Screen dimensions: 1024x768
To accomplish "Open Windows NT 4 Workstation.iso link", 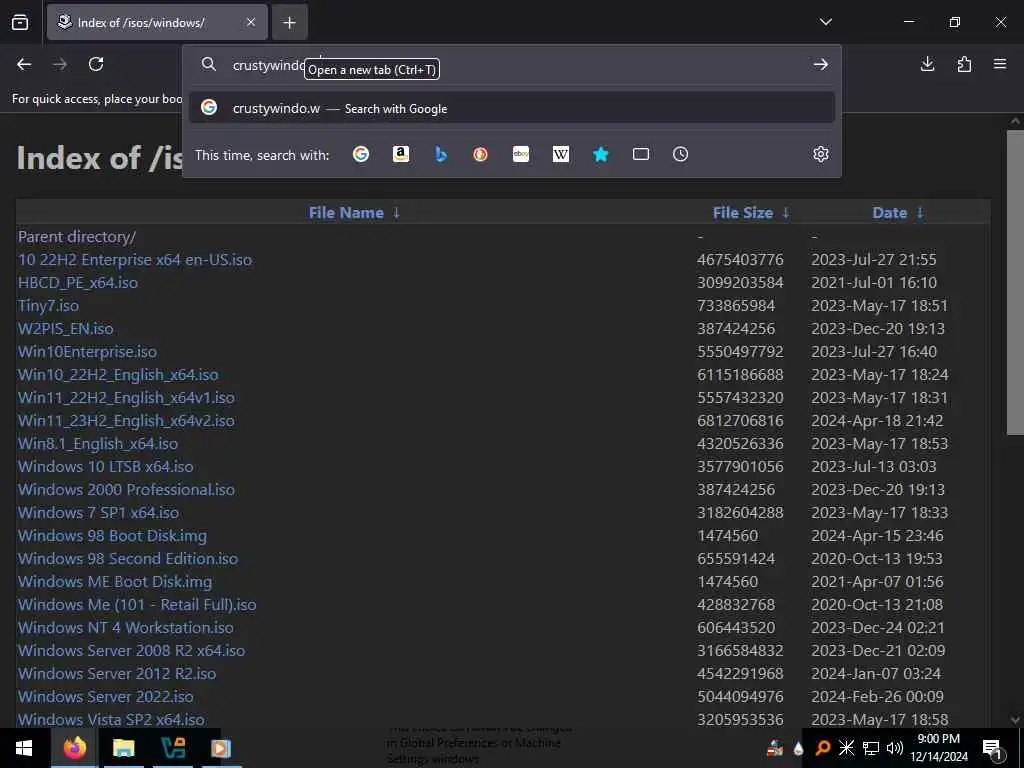I will point(125,627).
